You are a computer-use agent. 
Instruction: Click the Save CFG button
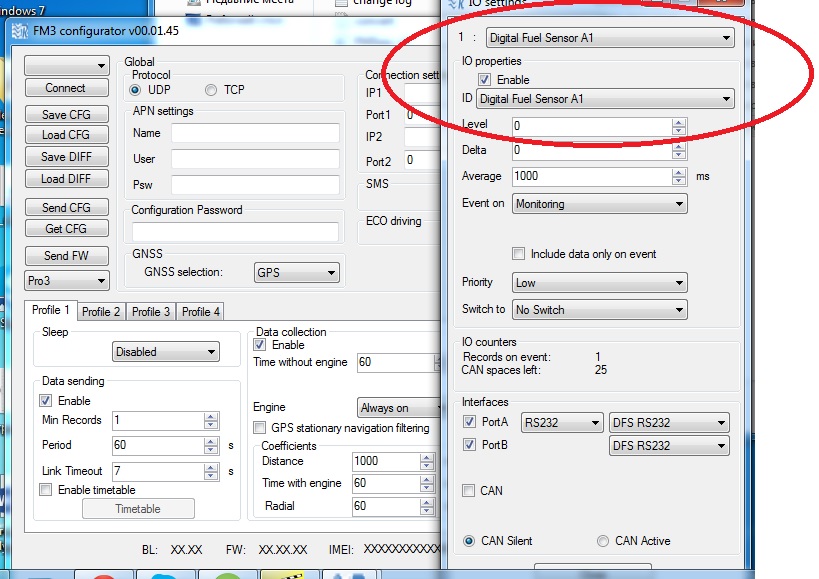click(x=66, y=115)
